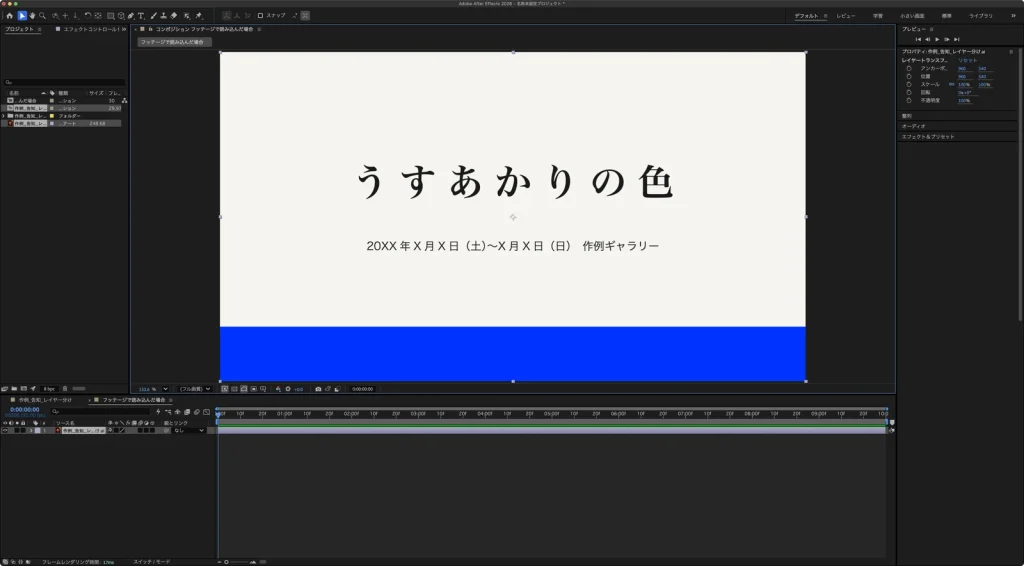The height and width of the screenshot is (566, 1024).
Task: Select the Clone Stamp tool
Action: [163, 16]
